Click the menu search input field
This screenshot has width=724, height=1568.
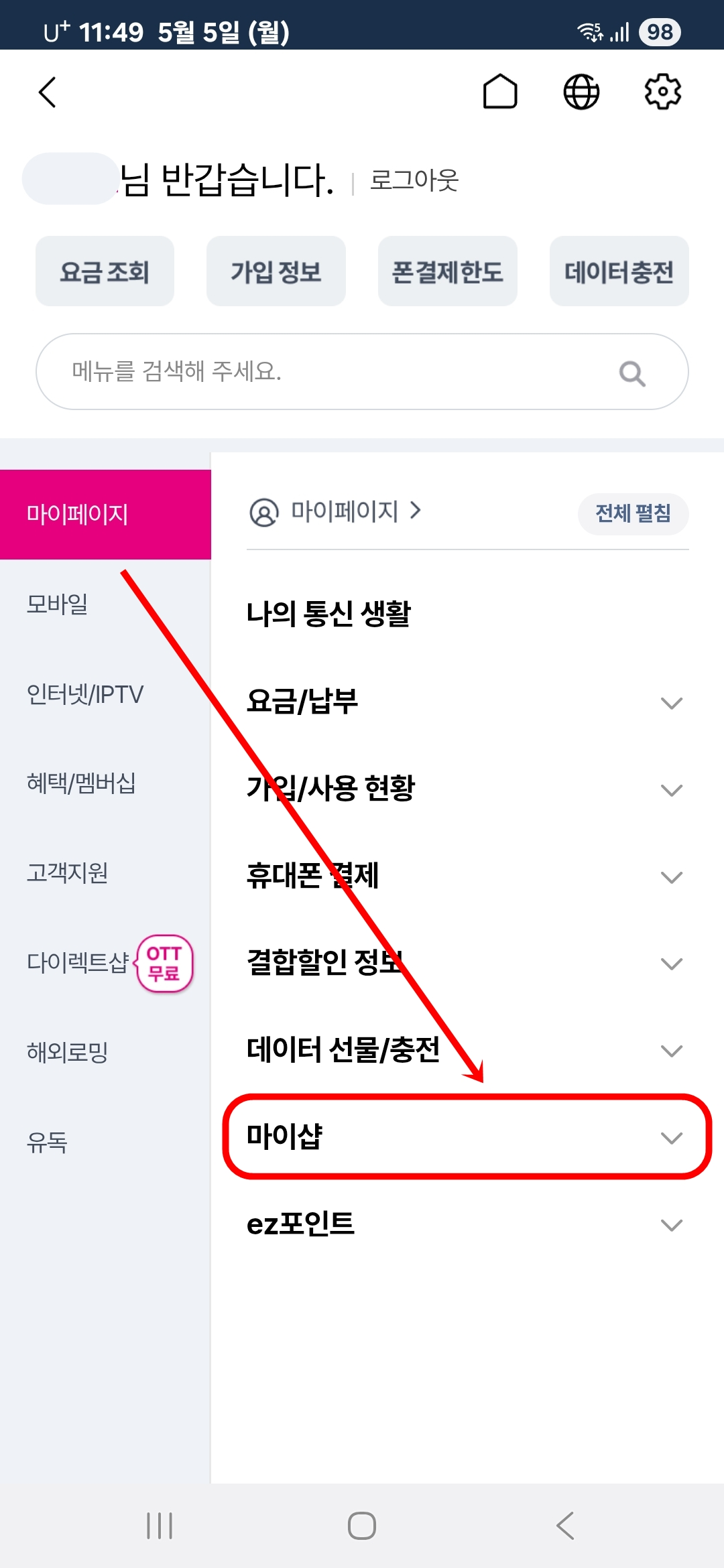tap(302, 371)
